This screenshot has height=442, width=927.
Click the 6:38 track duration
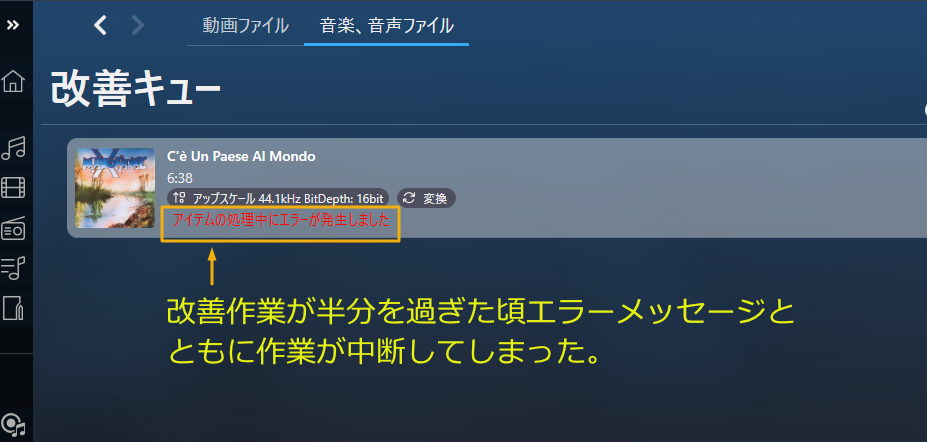coord(180,178)
